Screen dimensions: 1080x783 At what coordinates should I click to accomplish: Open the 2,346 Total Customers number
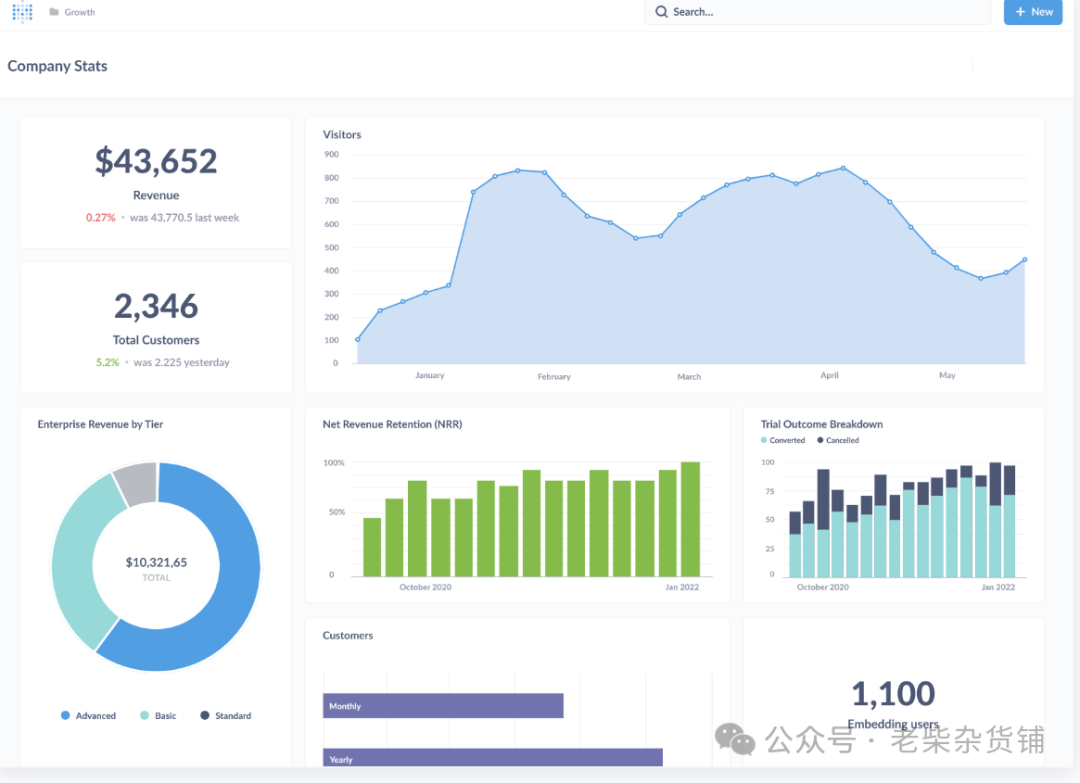pyautogui.click(x=156, y=306)
